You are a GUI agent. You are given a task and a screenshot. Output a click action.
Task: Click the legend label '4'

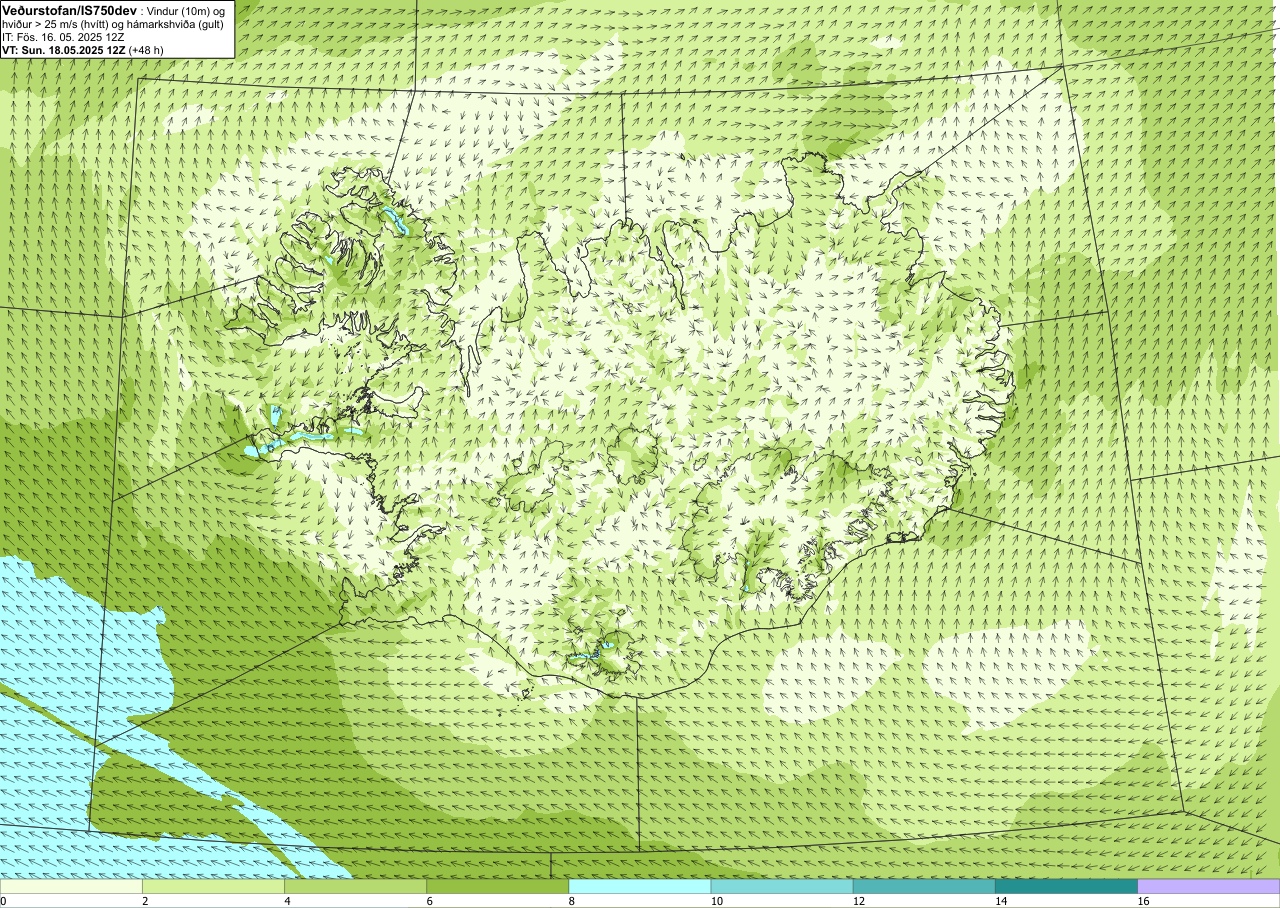coord(288,901)
